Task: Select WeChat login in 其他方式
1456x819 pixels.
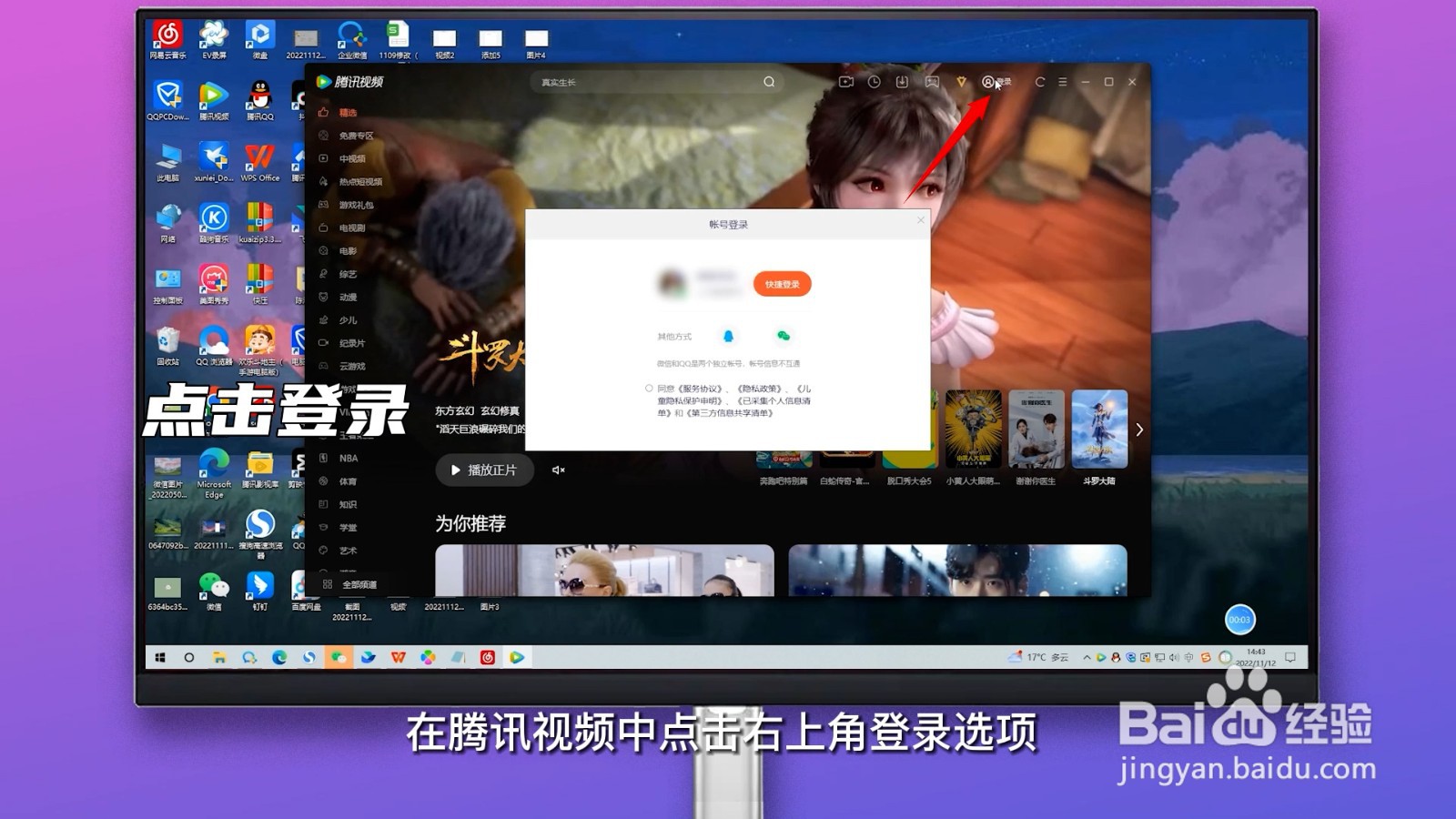Action: (x=784, y=337)
